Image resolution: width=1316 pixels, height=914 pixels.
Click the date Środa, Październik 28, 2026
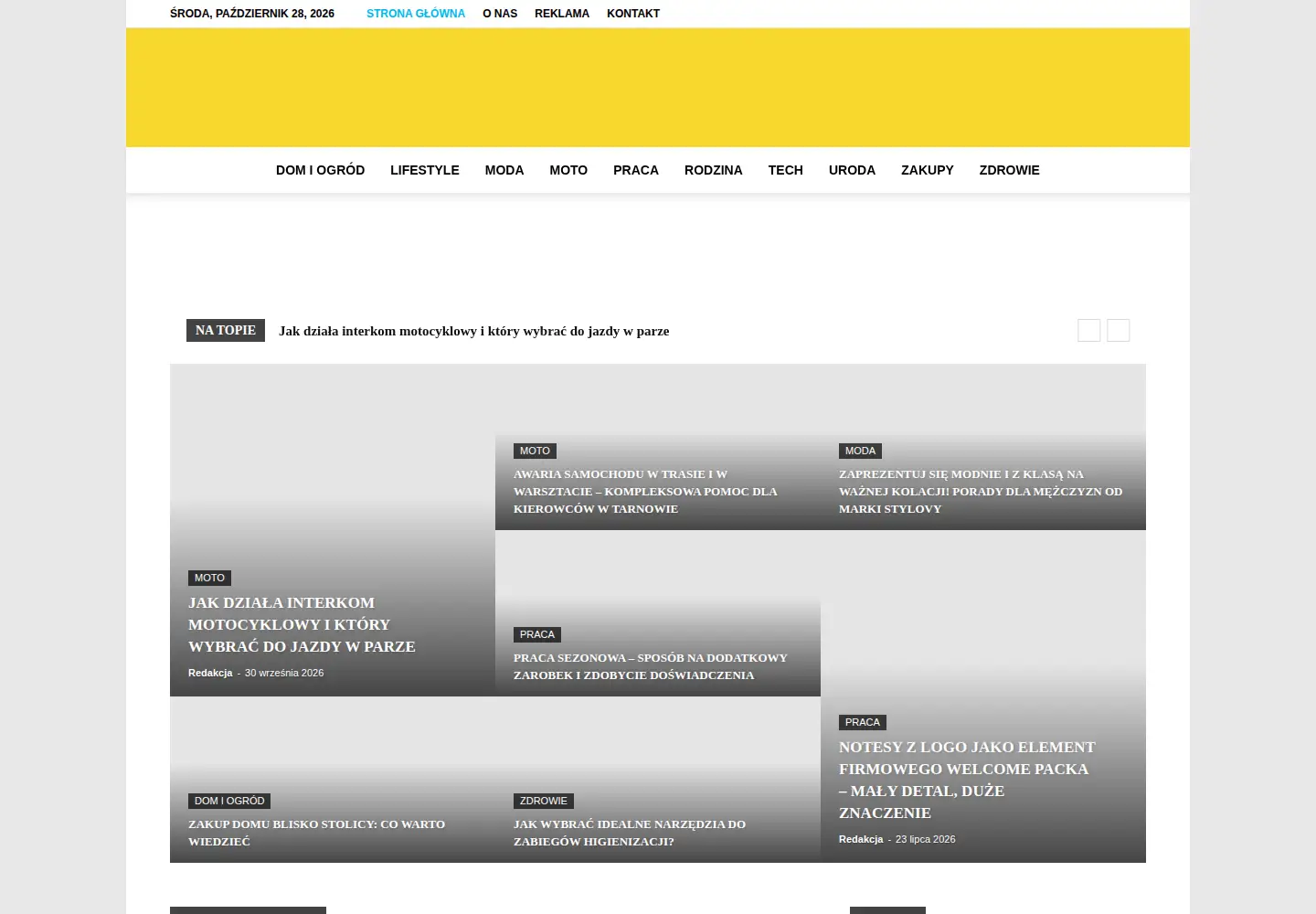pyautogui.click(x=252, y=14)
